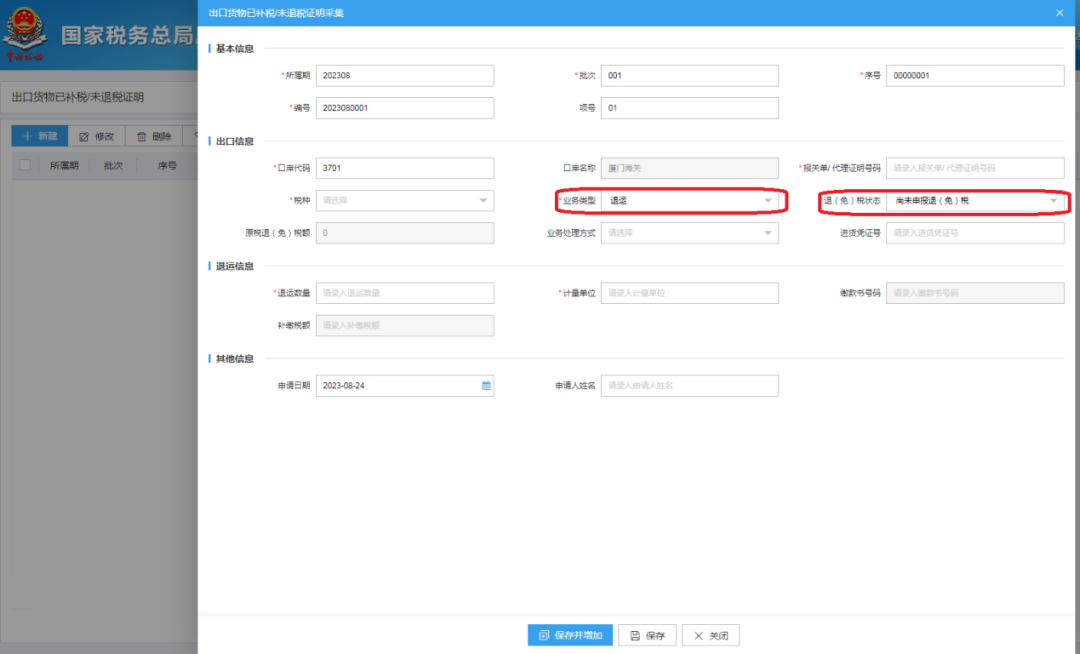Click 出口货物已补税/未退税证明 page title in background

click(78, 97)
